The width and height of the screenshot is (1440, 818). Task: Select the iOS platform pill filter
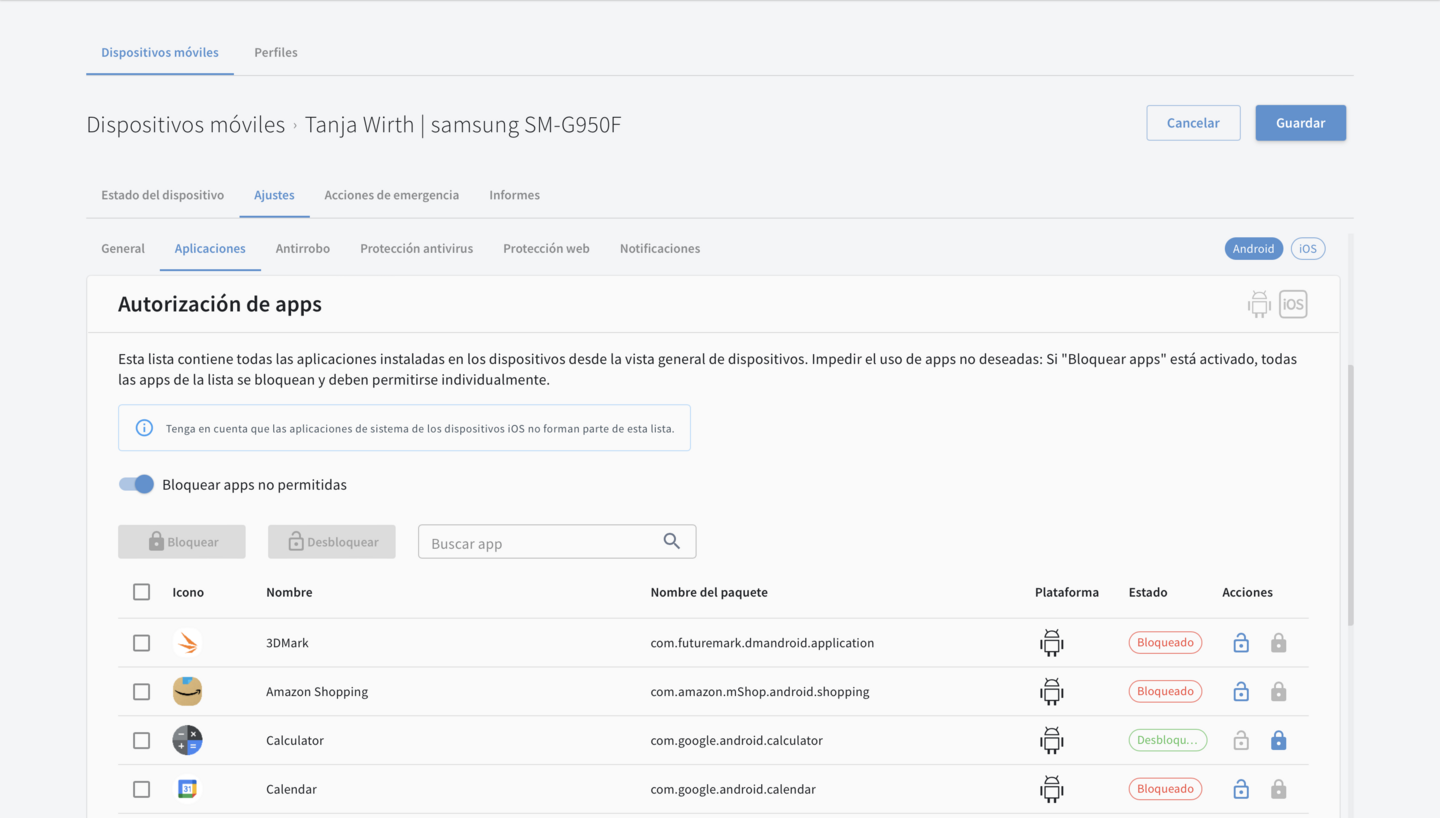[x=1307, y=249]
